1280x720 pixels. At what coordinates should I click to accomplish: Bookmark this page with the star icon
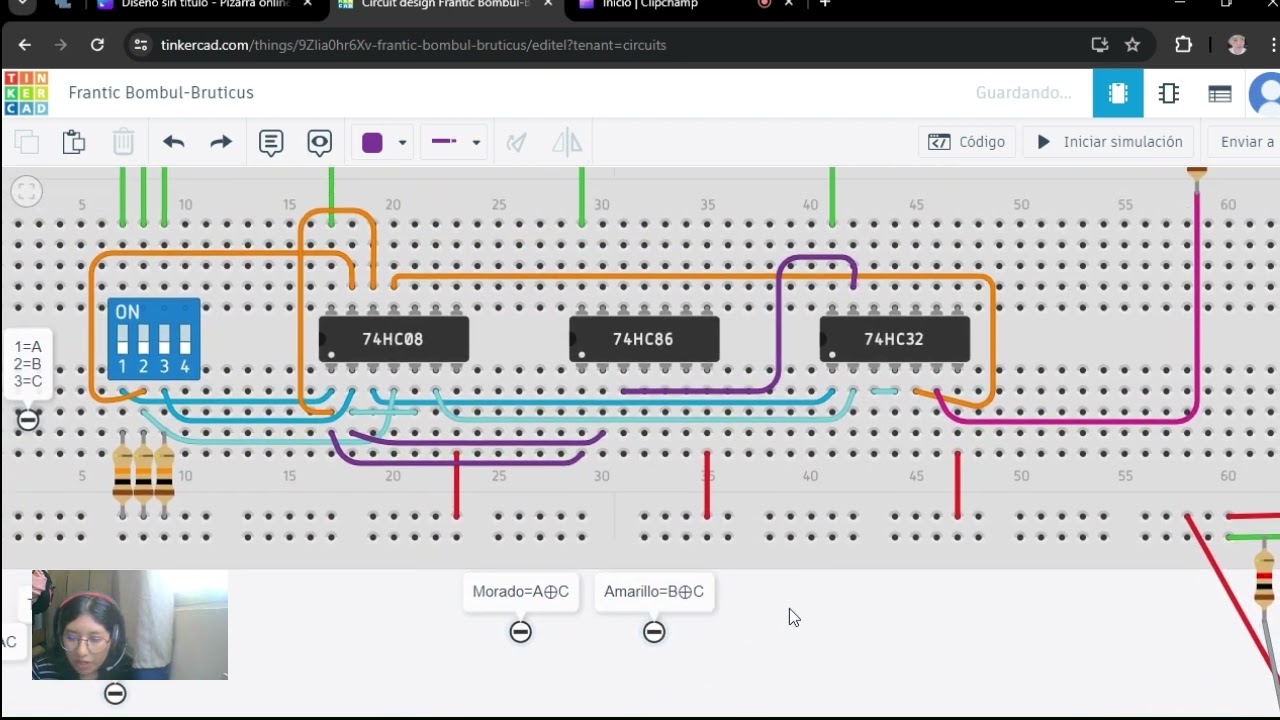1132,45
